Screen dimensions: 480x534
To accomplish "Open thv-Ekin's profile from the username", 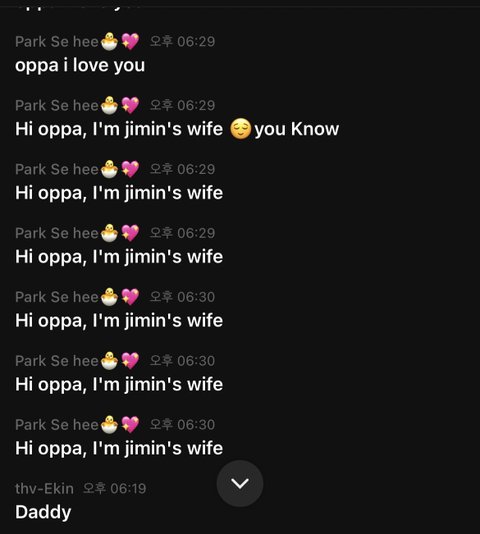I will 44,489.
